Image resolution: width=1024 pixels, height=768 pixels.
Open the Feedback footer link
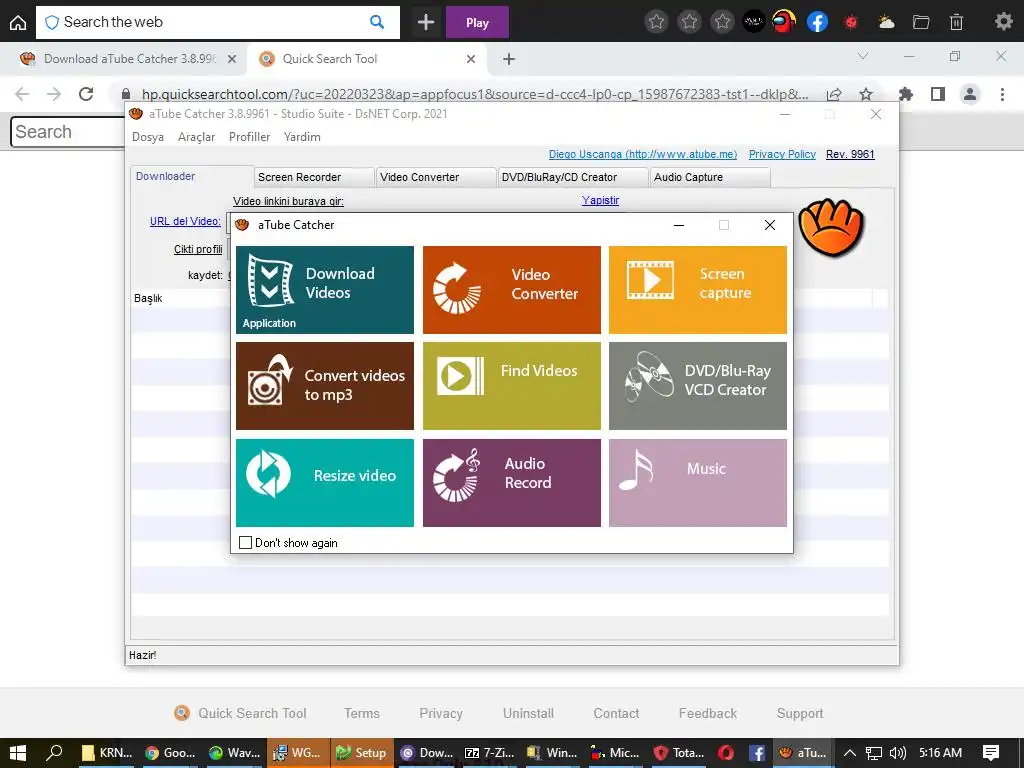coord(707,713)
